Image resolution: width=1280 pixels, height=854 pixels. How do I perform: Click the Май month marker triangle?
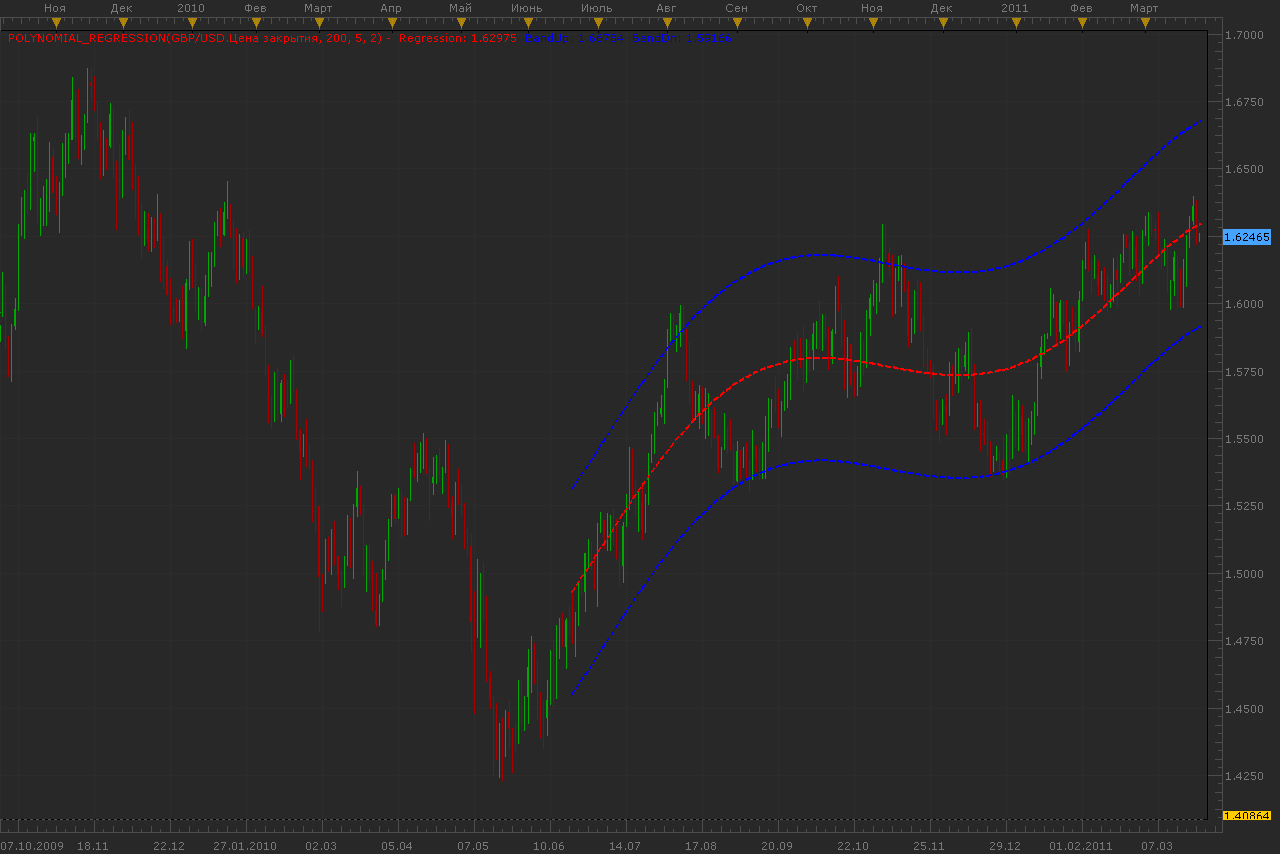461,21
